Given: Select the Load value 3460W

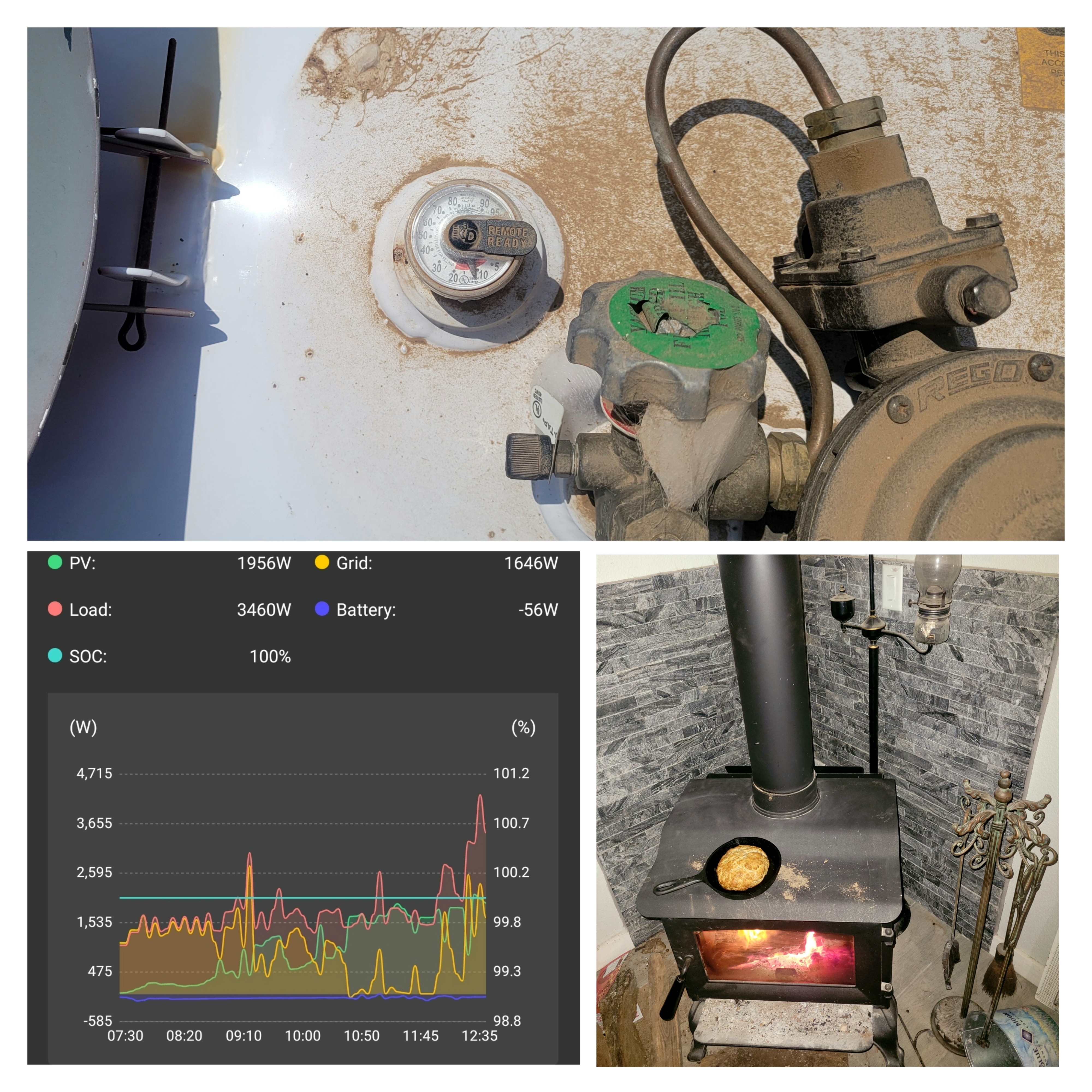Looking at the screenshot, I should tap(264, 609).
